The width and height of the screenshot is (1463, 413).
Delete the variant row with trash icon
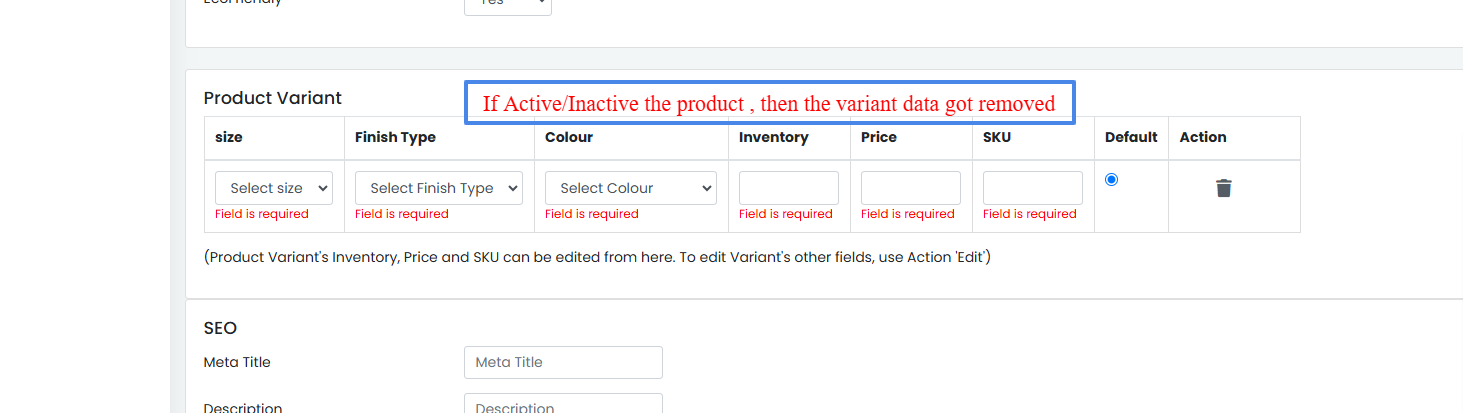(1223, 188)
